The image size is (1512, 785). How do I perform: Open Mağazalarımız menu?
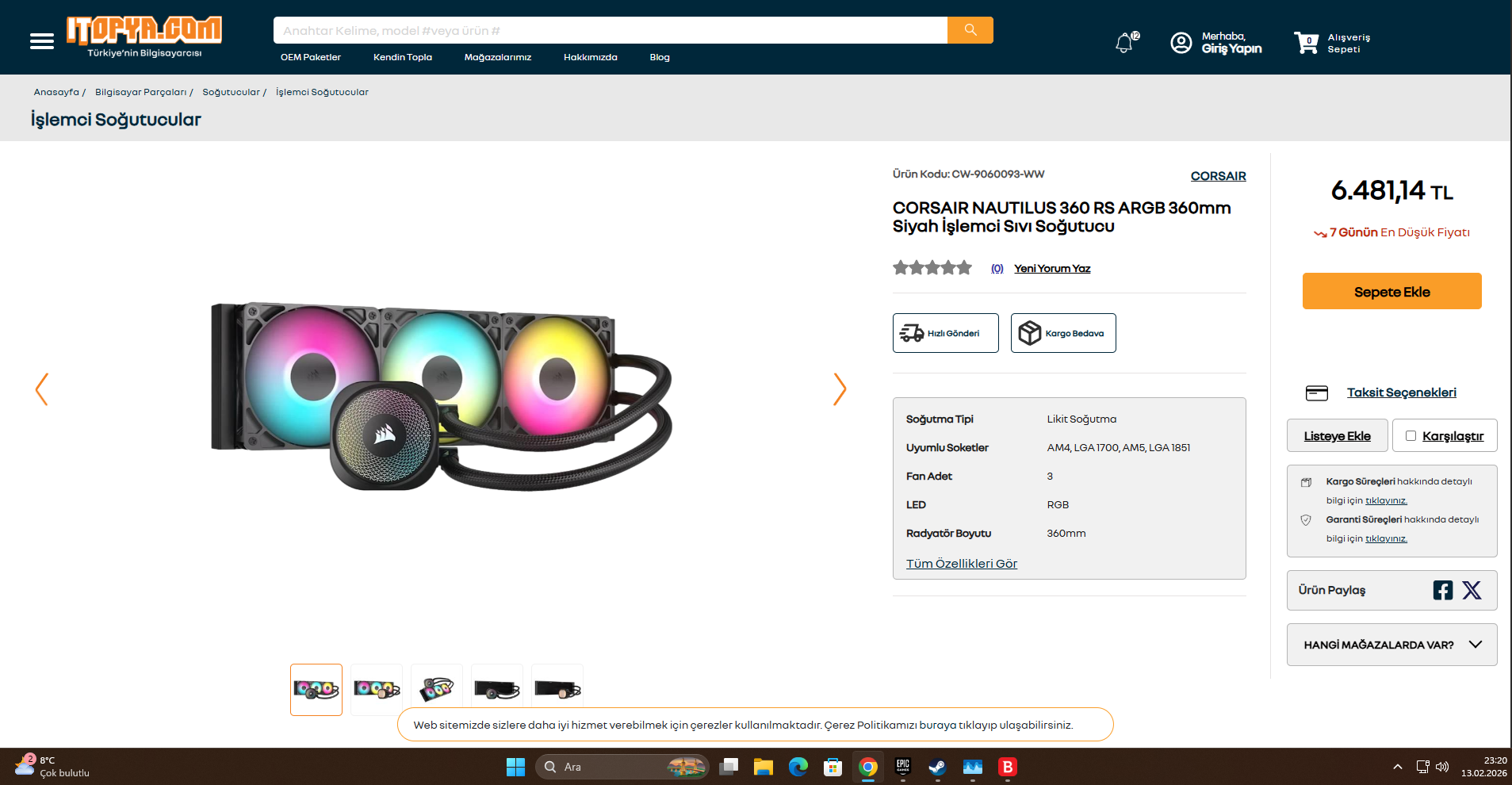(498, 57)
